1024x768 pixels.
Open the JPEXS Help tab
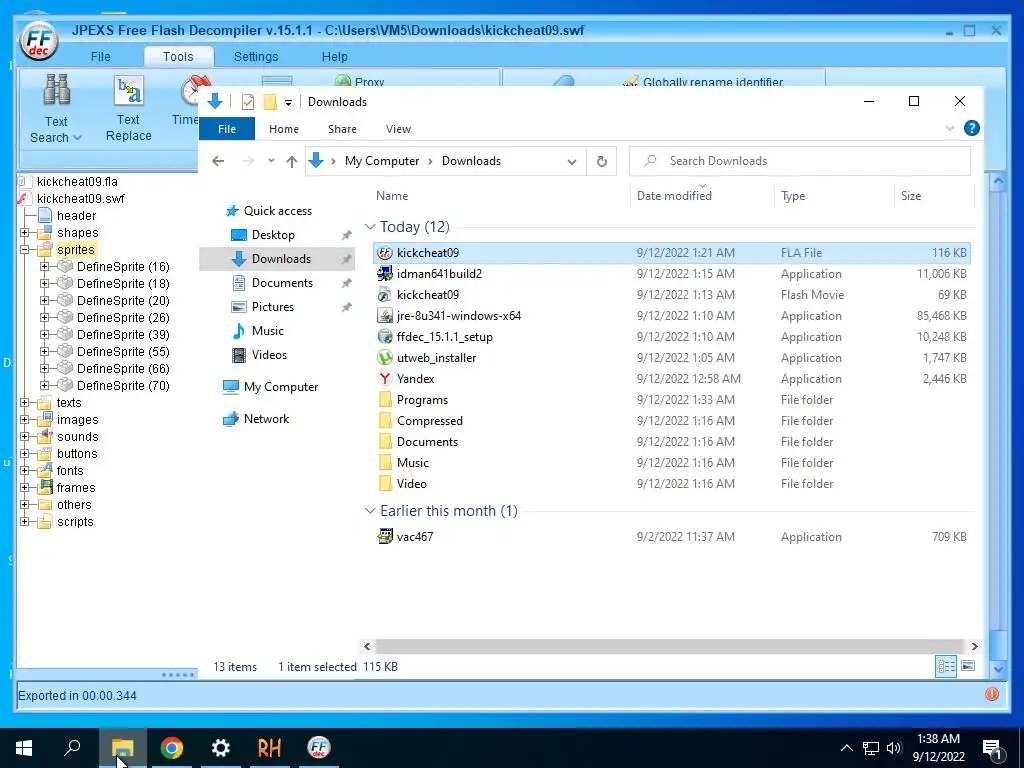click(334, 57)
